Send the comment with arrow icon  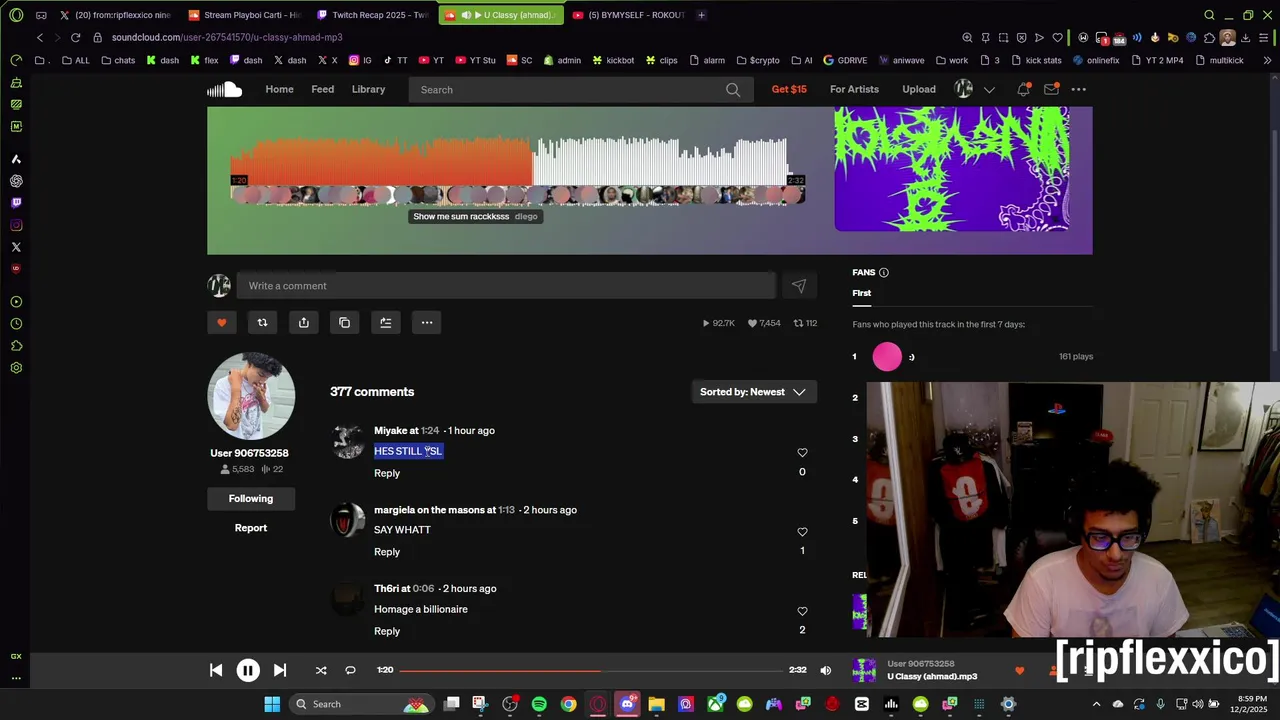[799, 286]
